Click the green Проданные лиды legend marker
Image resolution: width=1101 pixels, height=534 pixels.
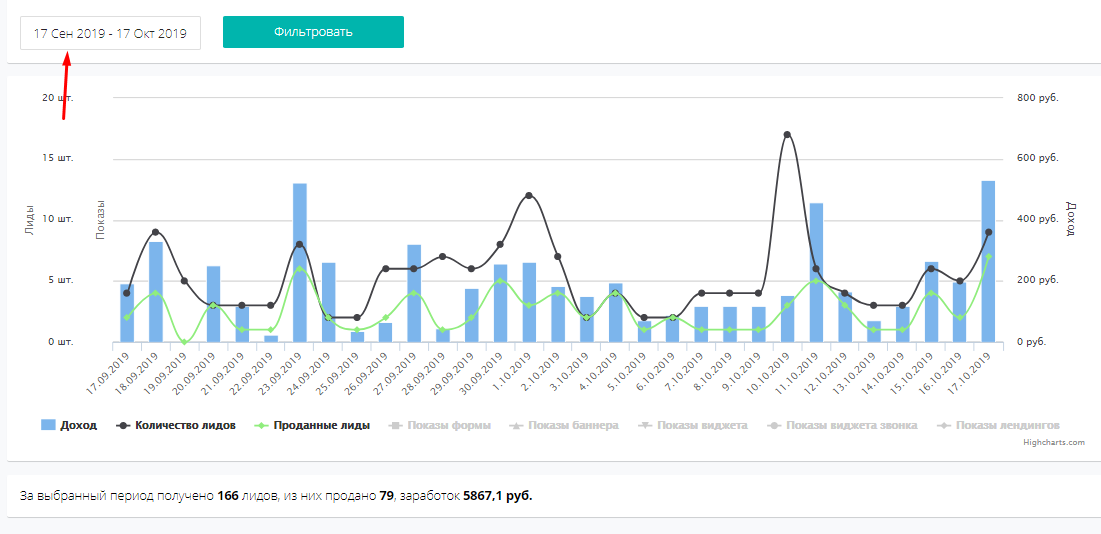pos(263,425)
